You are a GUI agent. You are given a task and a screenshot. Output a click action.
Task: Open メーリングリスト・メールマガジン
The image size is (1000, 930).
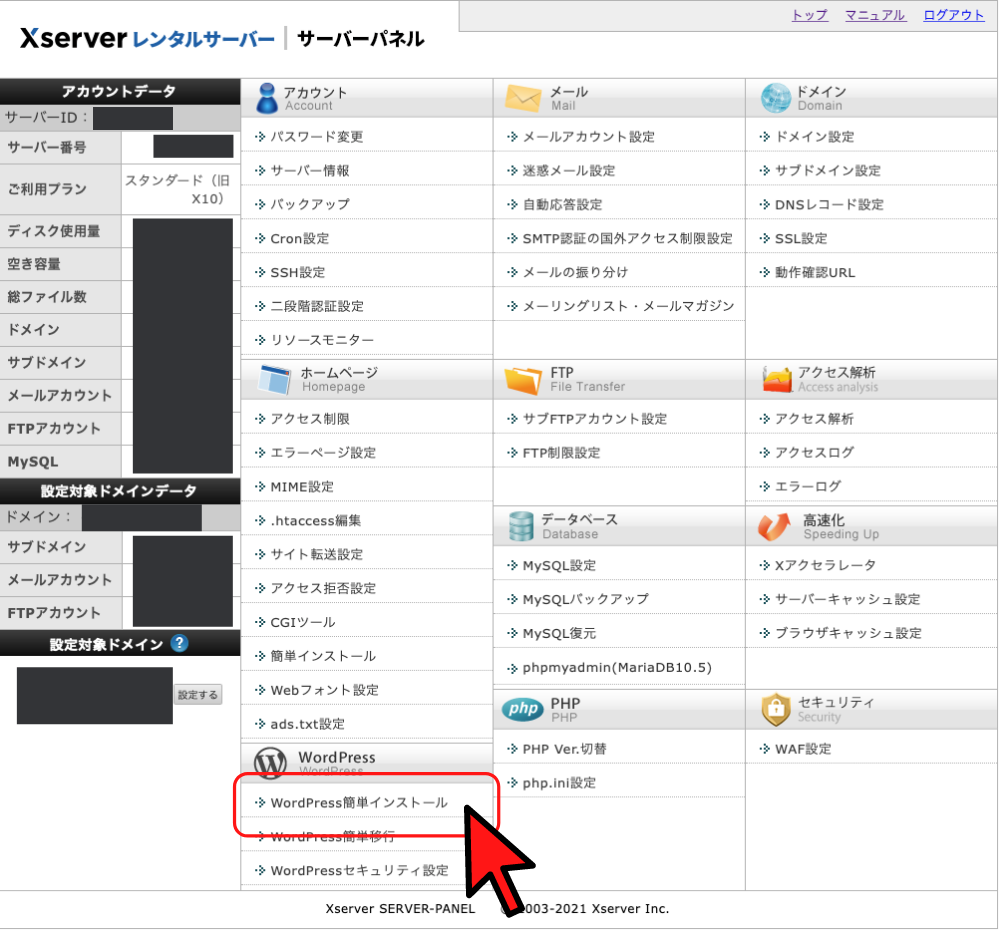coord(628,306)
